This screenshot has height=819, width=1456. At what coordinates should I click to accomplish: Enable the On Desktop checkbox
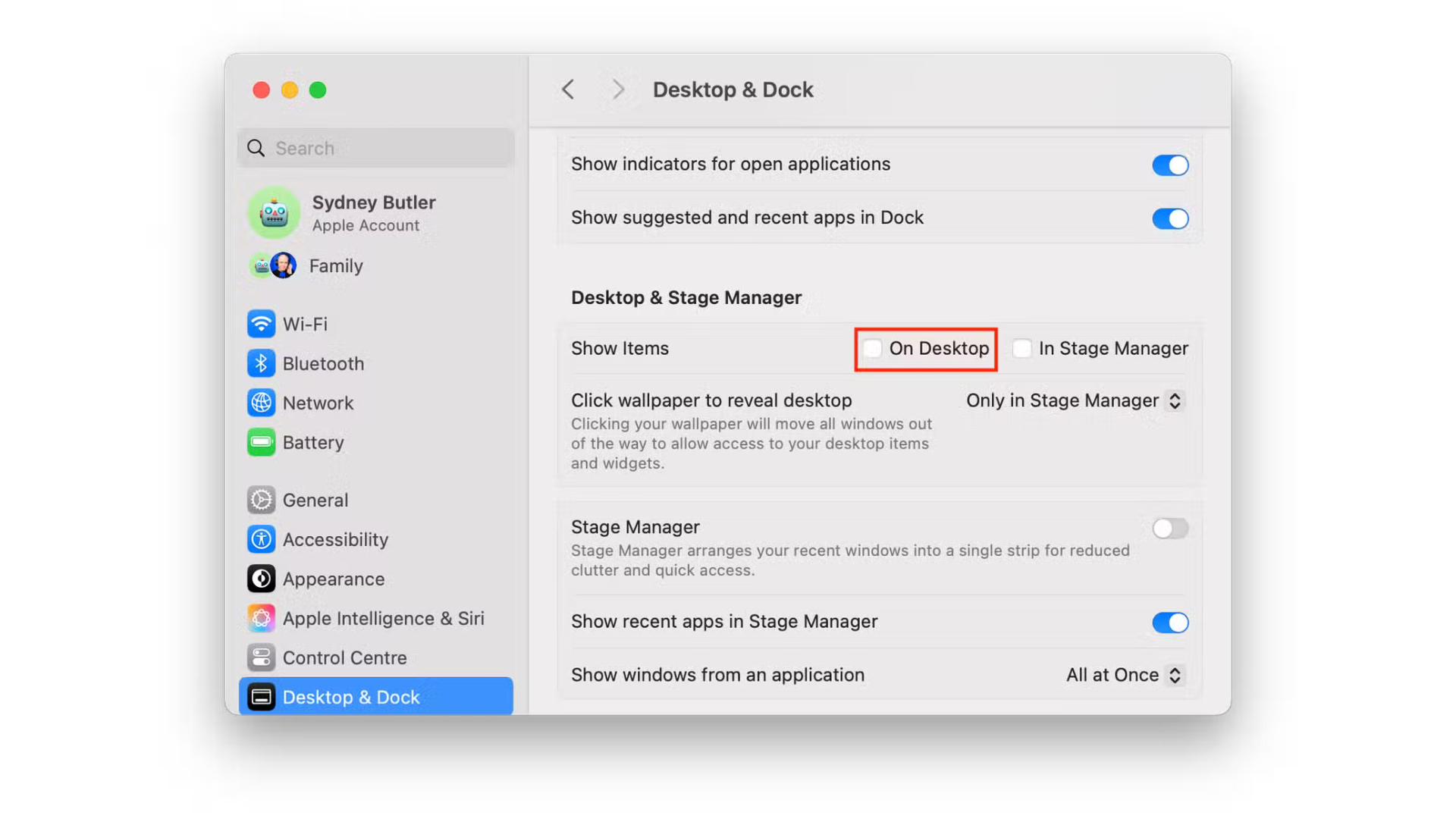[x=872, y=348]
